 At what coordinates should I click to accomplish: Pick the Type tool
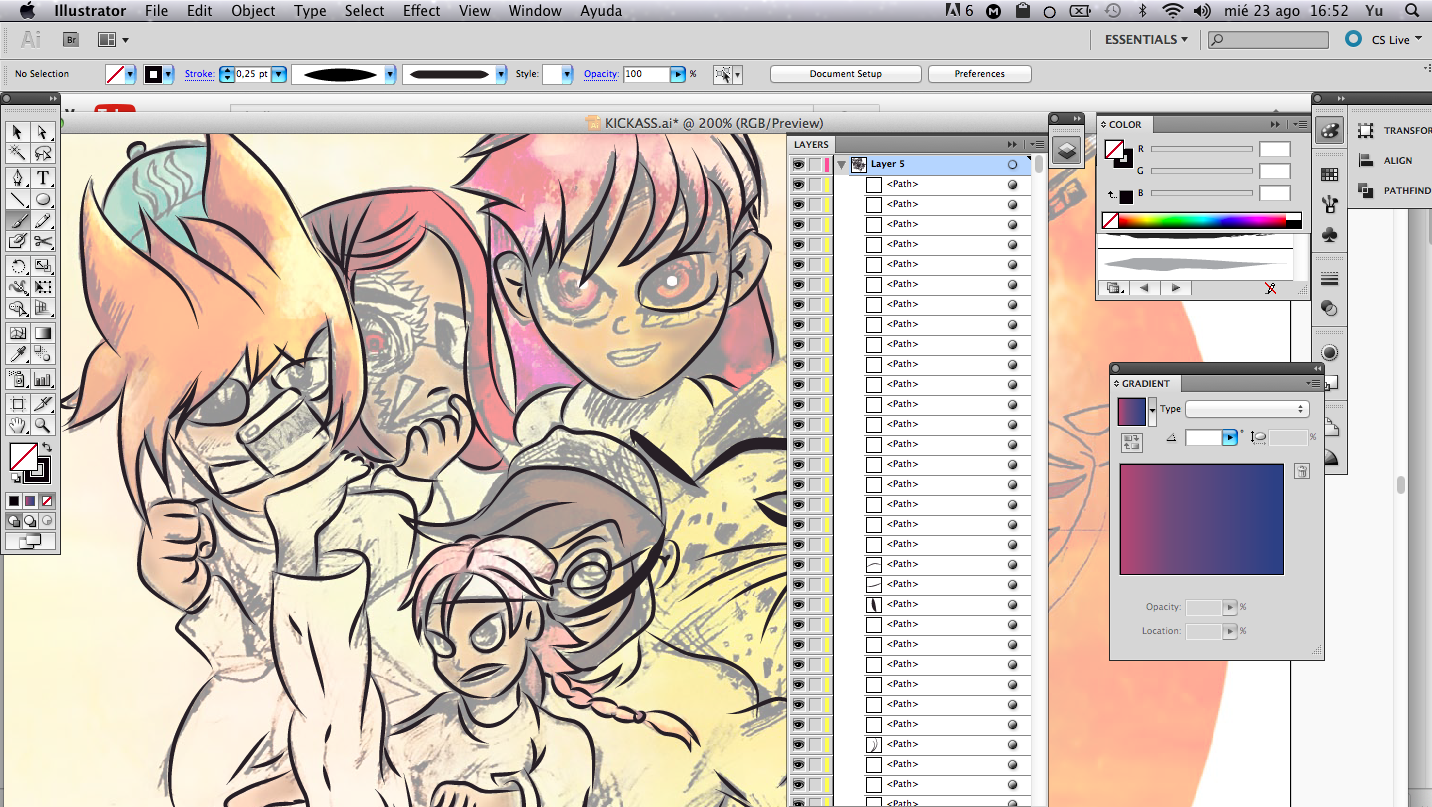tap(43, 178)
